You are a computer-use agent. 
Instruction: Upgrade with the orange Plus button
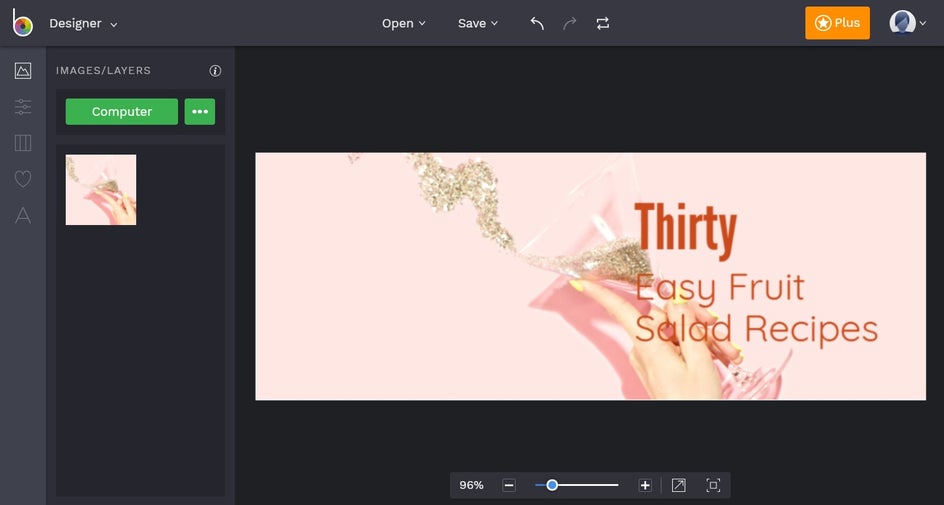[x=837, y=23]
